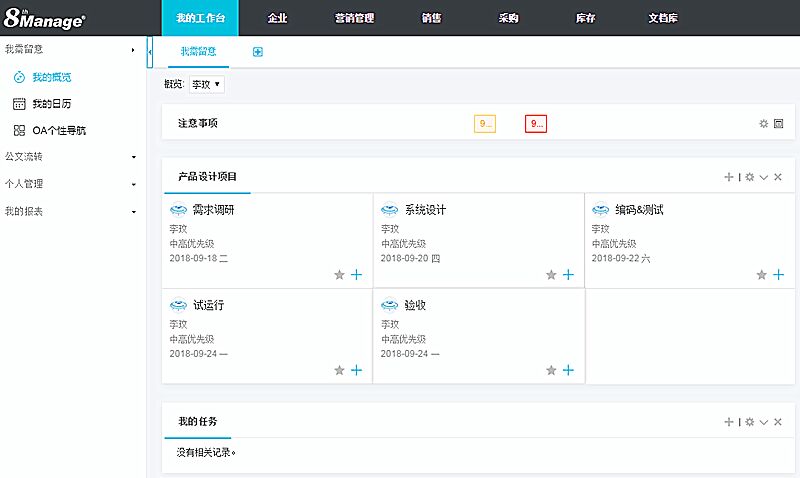Collapse the 产品设计项目 panel with chevron

pyautogui.click(x=764, y=177)
